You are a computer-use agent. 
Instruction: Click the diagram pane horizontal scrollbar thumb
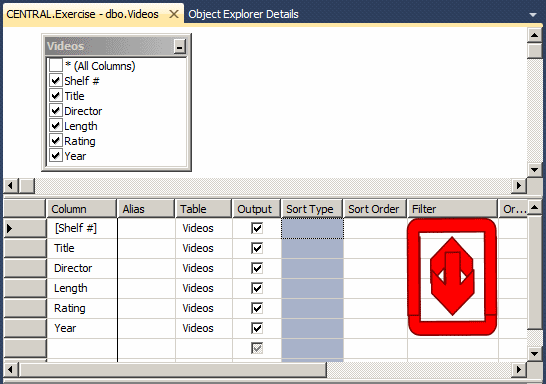coord(26,185)
